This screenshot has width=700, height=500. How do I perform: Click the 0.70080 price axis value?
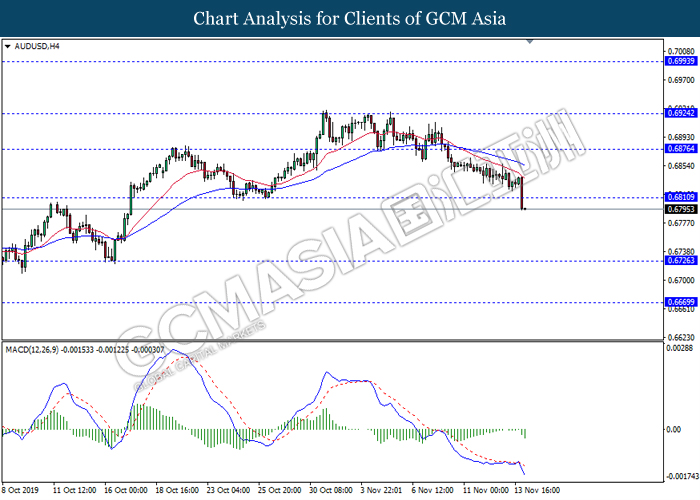681,52
